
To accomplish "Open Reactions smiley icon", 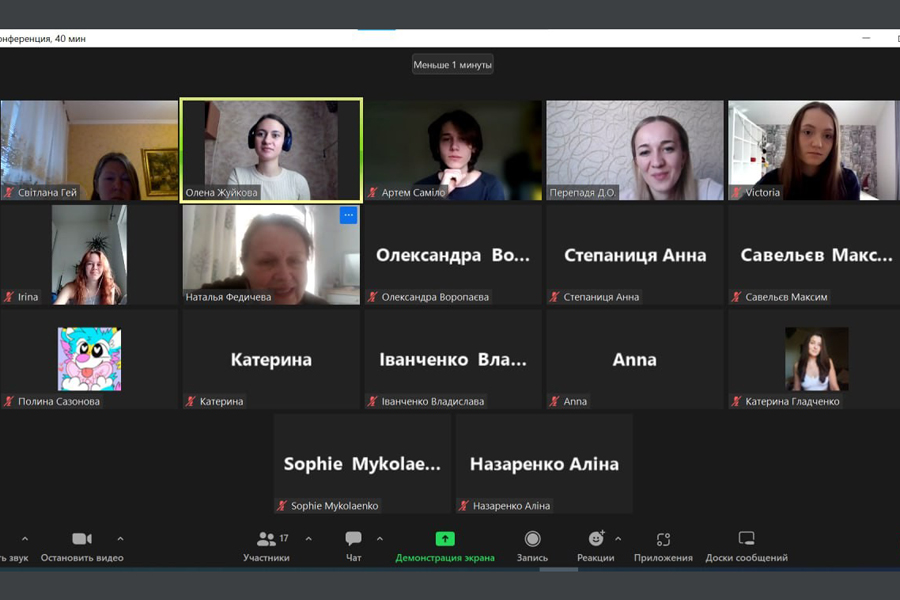I will point(596,538).
